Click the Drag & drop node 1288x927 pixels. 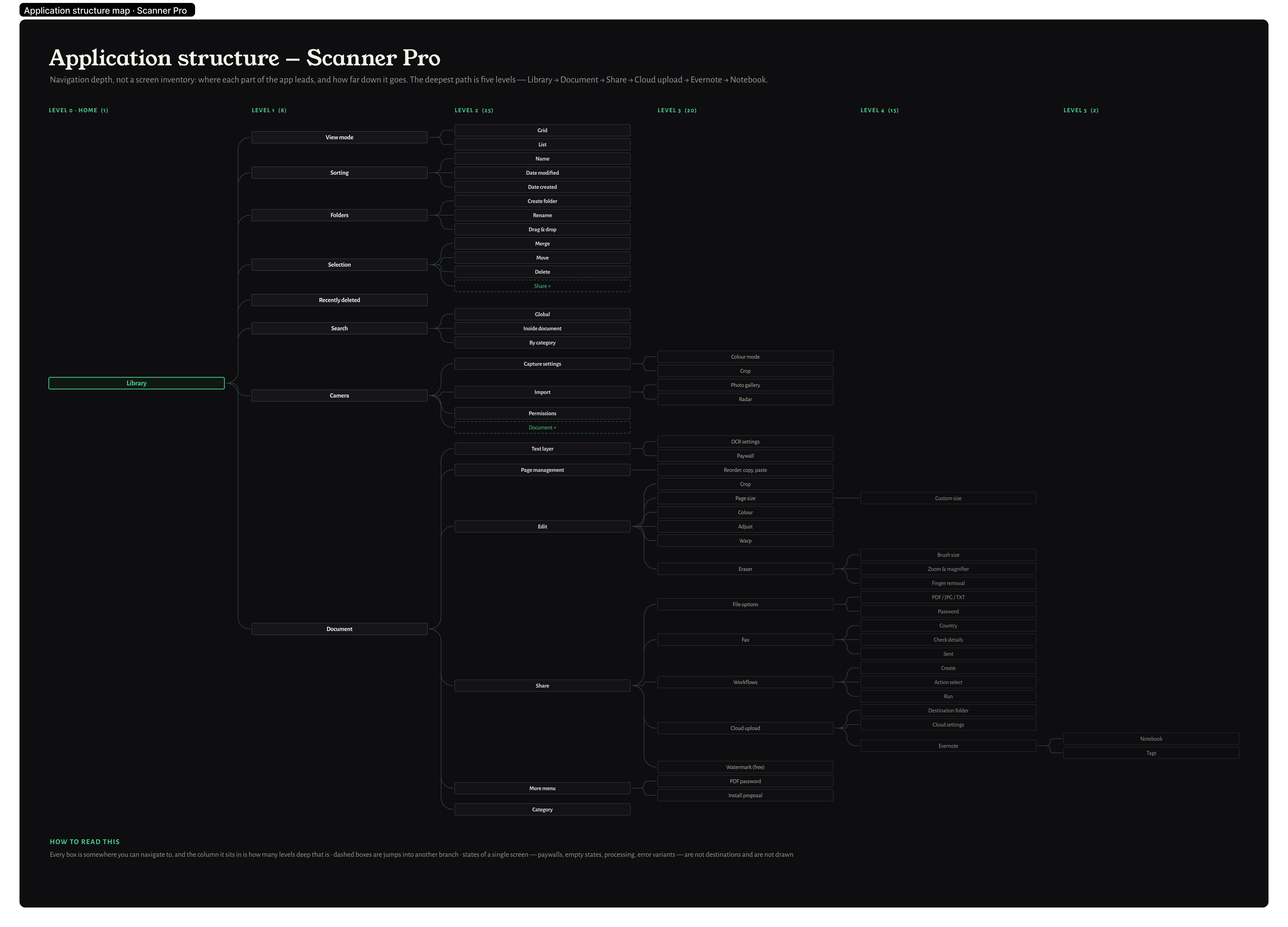tap(542, 230)
